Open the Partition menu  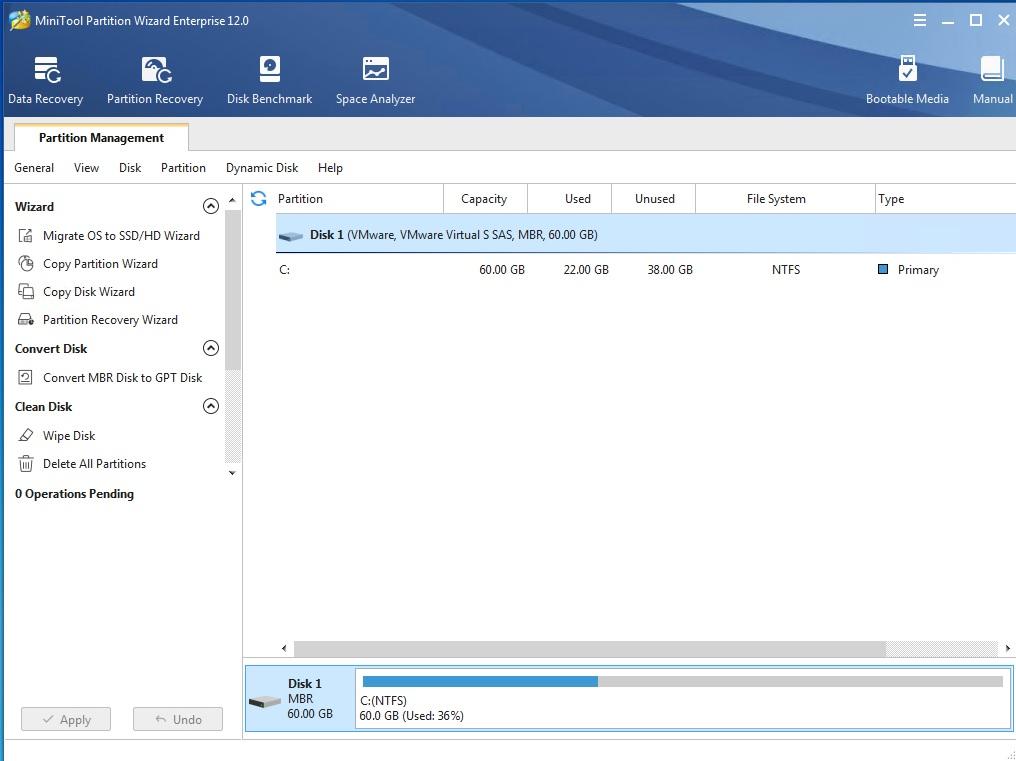coord(183,168)
